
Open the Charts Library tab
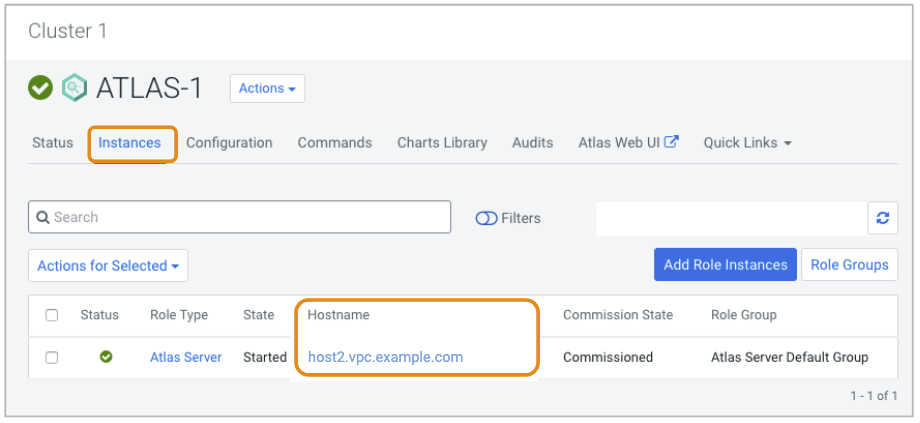(442, 143)
